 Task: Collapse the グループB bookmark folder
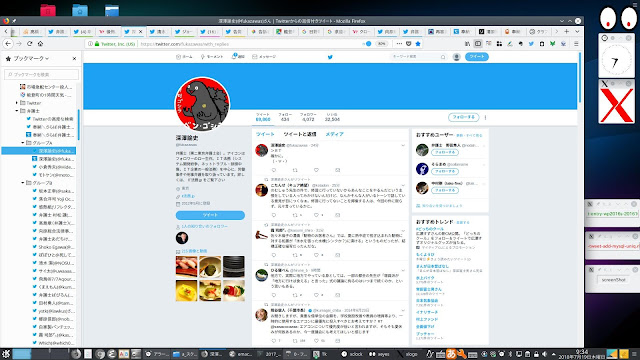coord(22,183)
